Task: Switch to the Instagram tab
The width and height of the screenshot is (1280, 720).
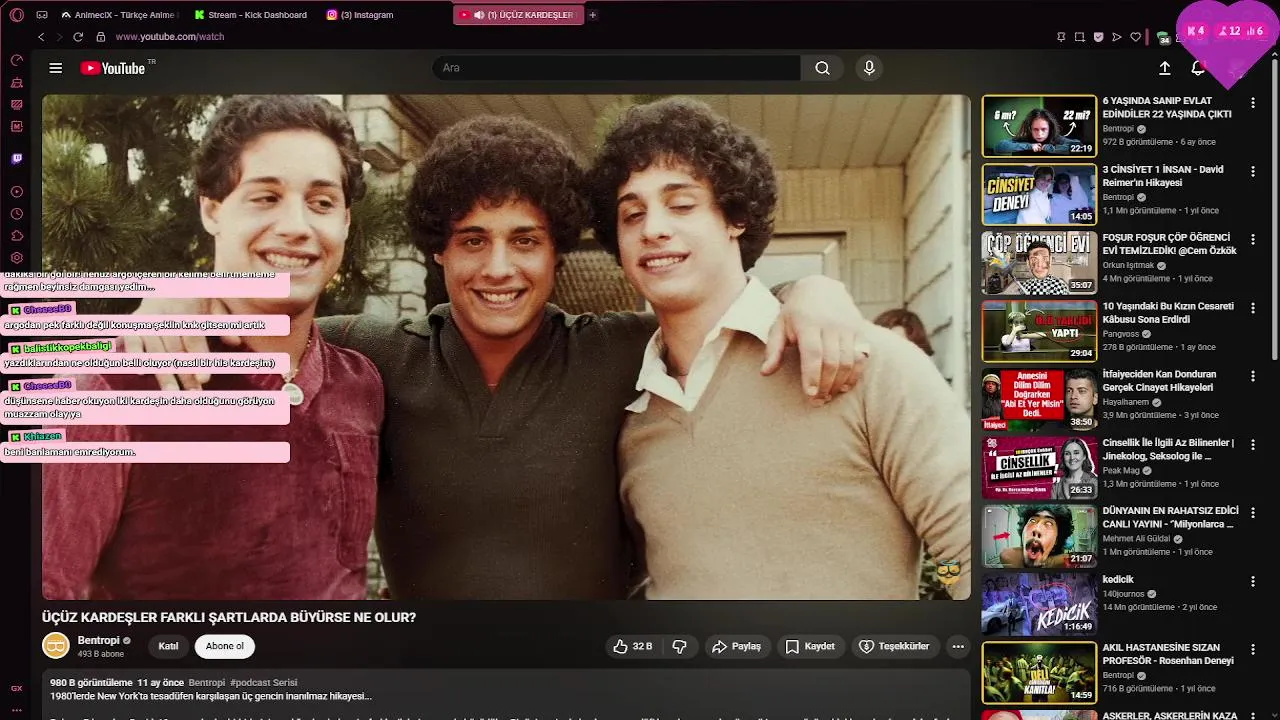Action: pyautogui.click(x=360, y=15)
